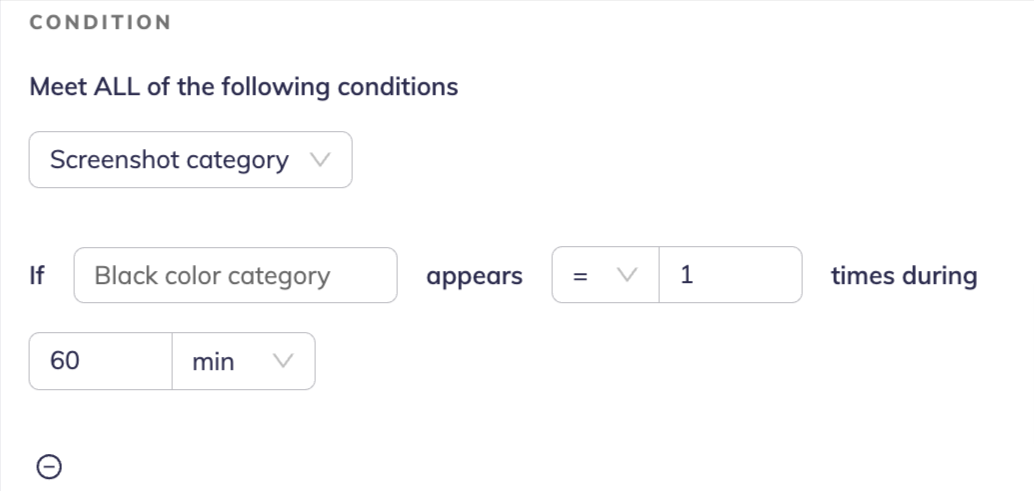
Task: Click the chevron arrow beside the equals sign
Action: click(x=627, y=275)
